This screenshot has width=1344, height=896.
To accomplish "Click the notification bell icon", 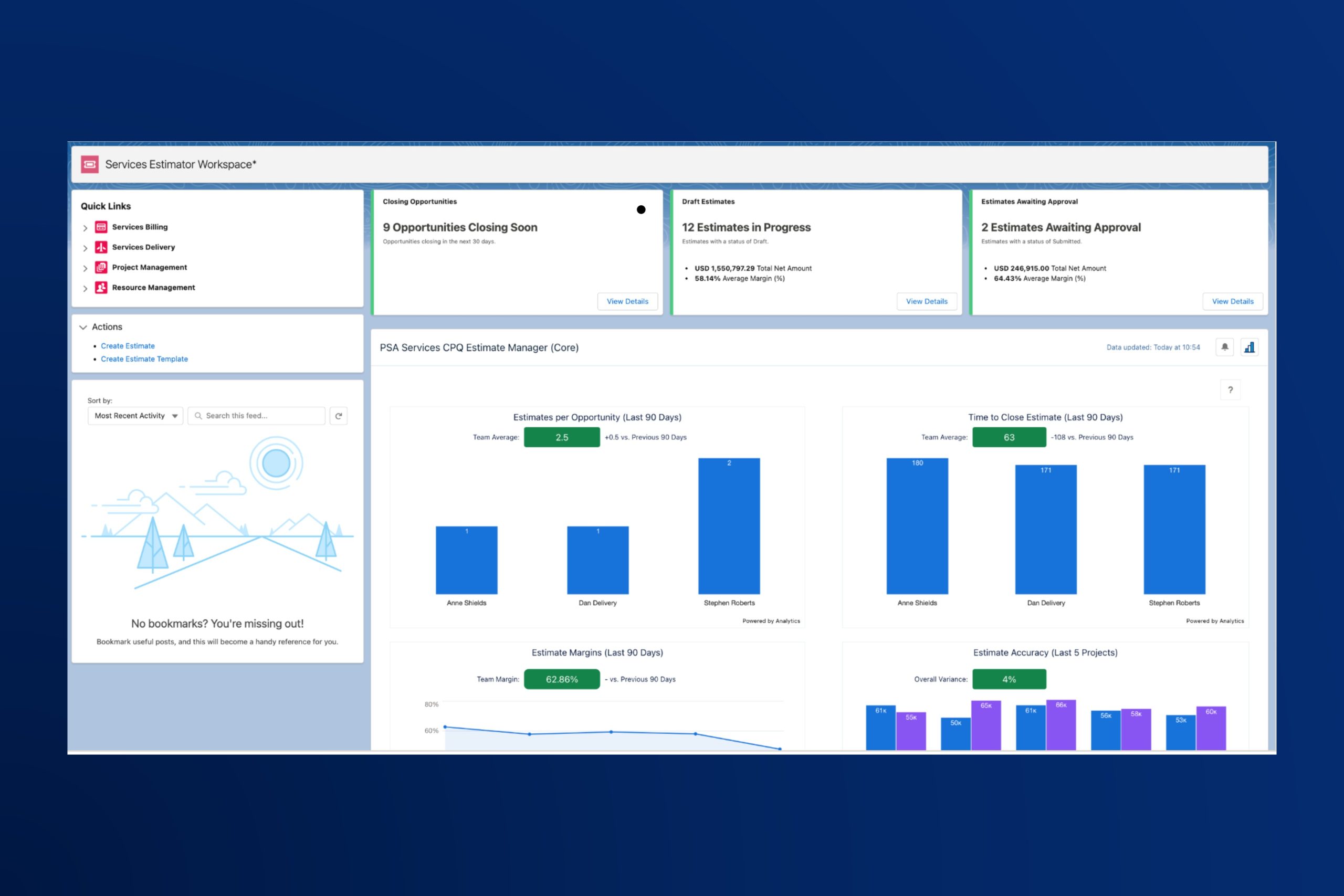I will coord(1225,347).
